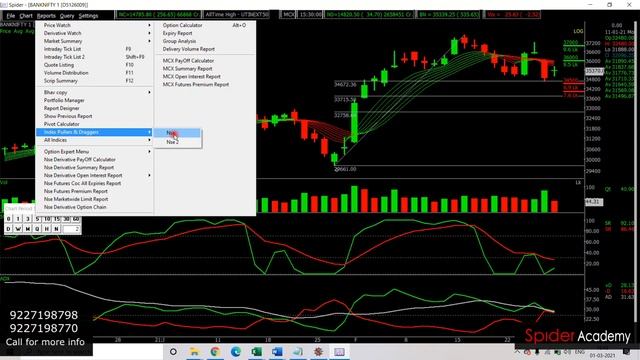Expand the Price Watch submenu
The width and height of the screenshot is (640, 360).
(x=94, y=25)
